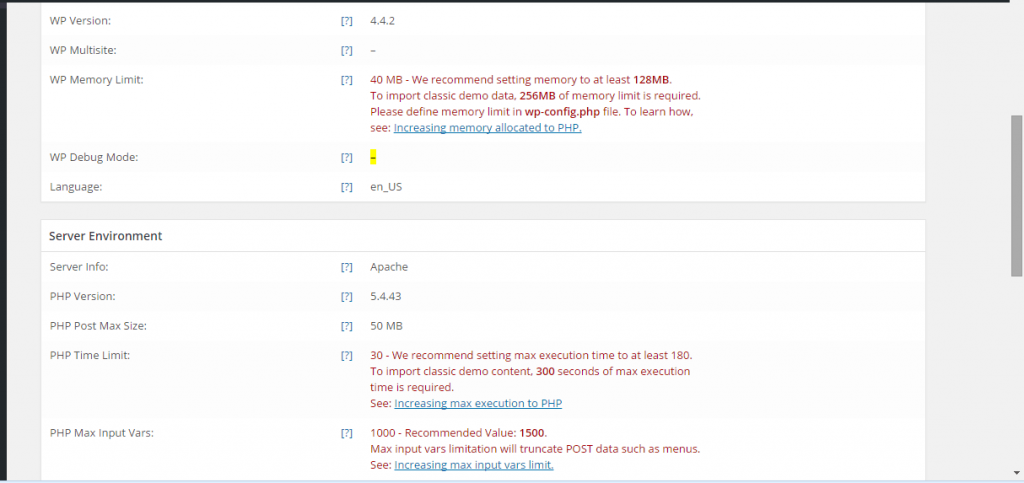Click the PHP version value 5.4.43
The width and height of the screenshot is (1024, 483).
387,297
